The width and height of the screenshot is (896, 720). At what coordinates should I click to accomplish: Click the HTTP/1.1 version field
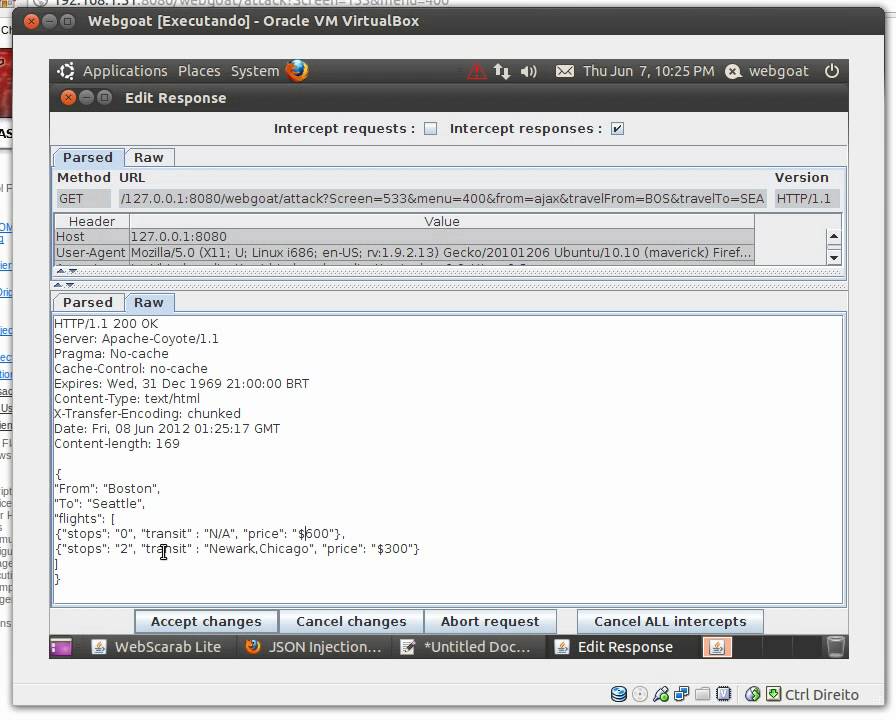pos(807,199)
